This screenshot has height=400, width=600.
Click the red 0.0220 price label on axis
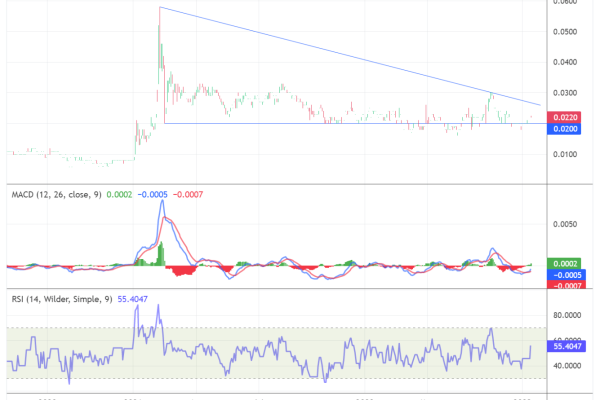[565, 117]
